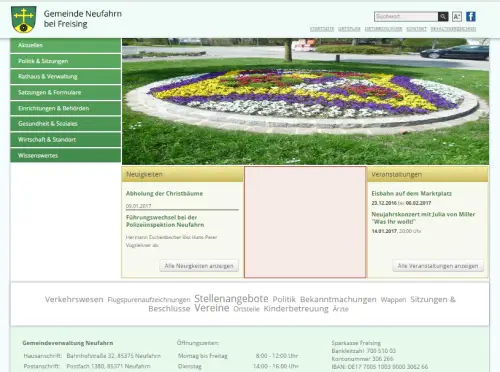This screenshot has width=500, height=372.
Task: Open the Bekanntmachungen tag
Action: tap(338, 299)
